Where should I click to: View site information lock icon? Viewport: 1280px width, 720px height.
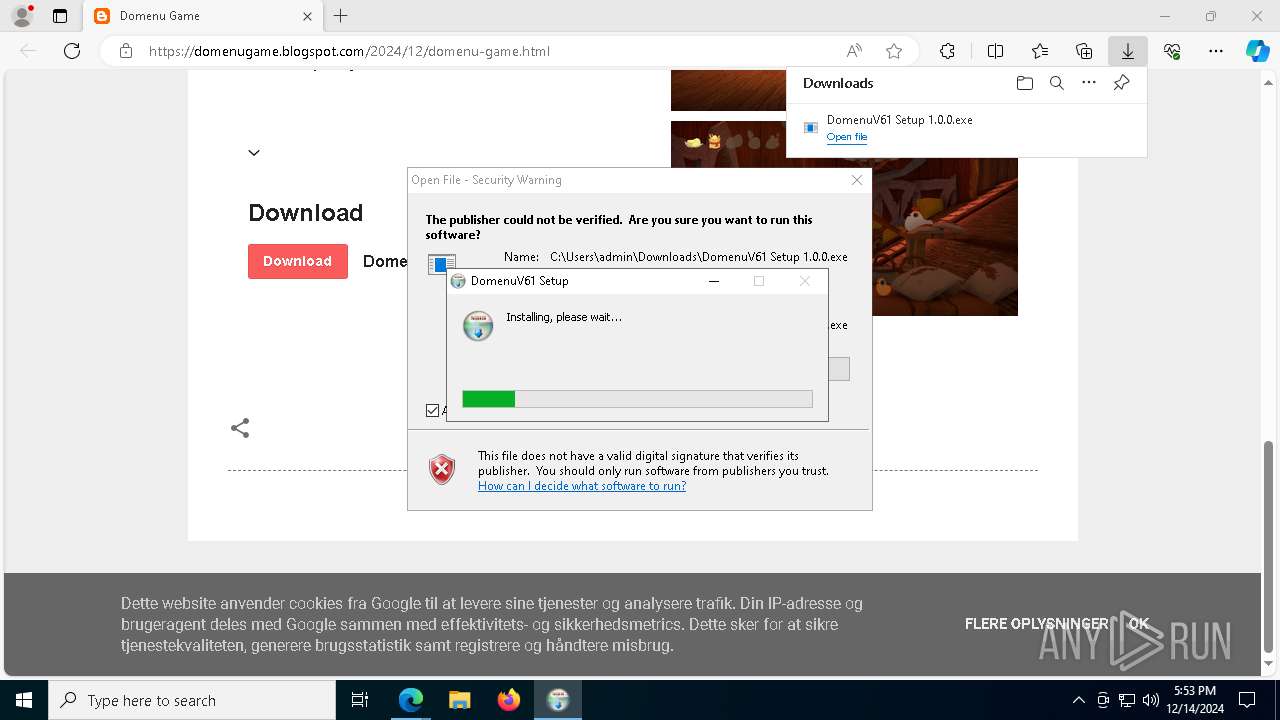[x=126, y=51]
